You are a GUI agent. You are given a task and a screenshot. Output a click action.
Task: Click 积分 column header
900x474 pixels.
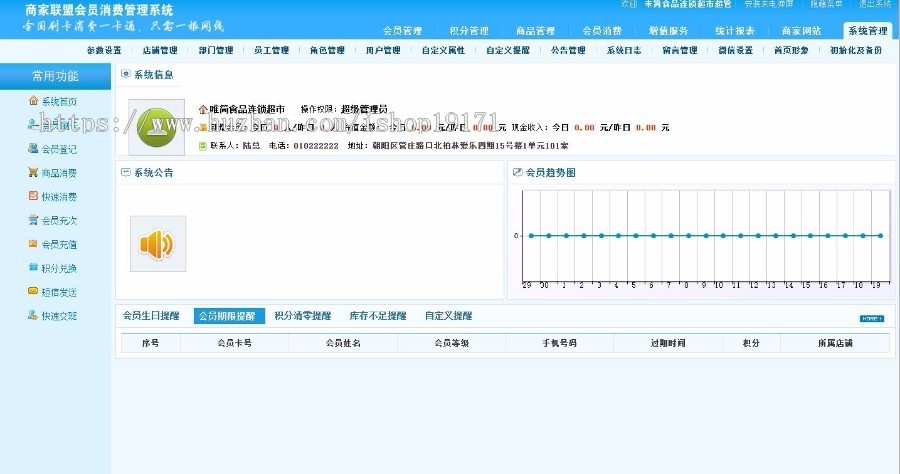751,343
